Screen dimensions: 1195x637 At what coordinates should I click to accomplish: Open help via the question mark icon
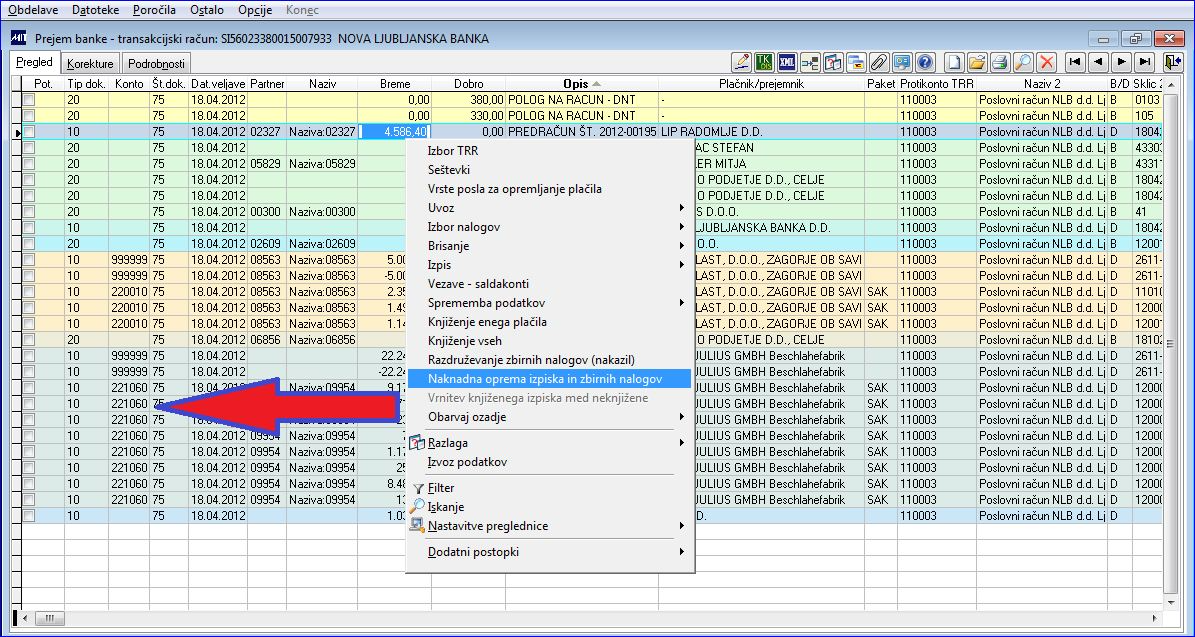point(925,62)
